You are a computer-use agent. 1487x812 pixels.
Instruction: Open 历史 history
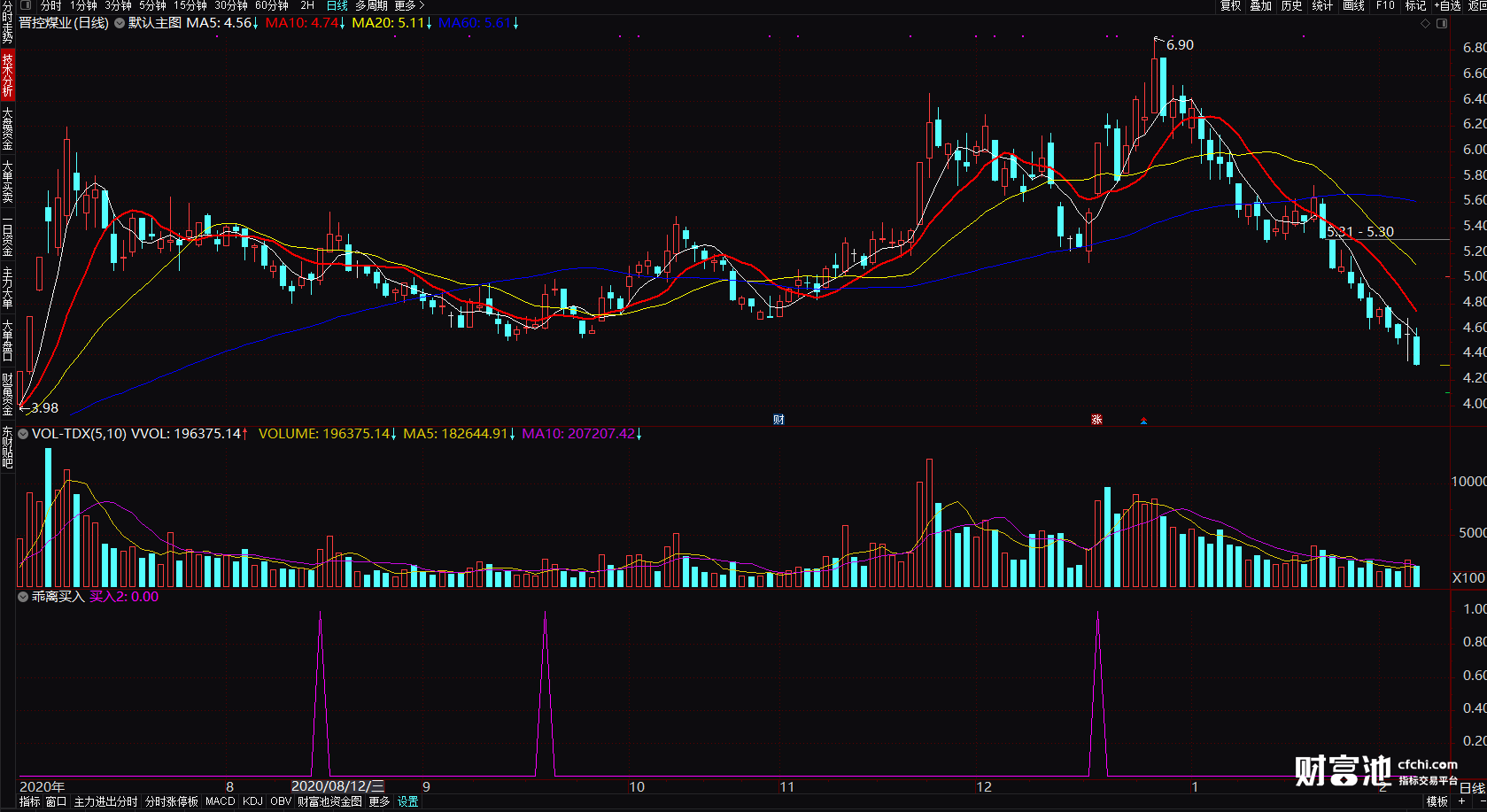click(x=1291, y=5)
